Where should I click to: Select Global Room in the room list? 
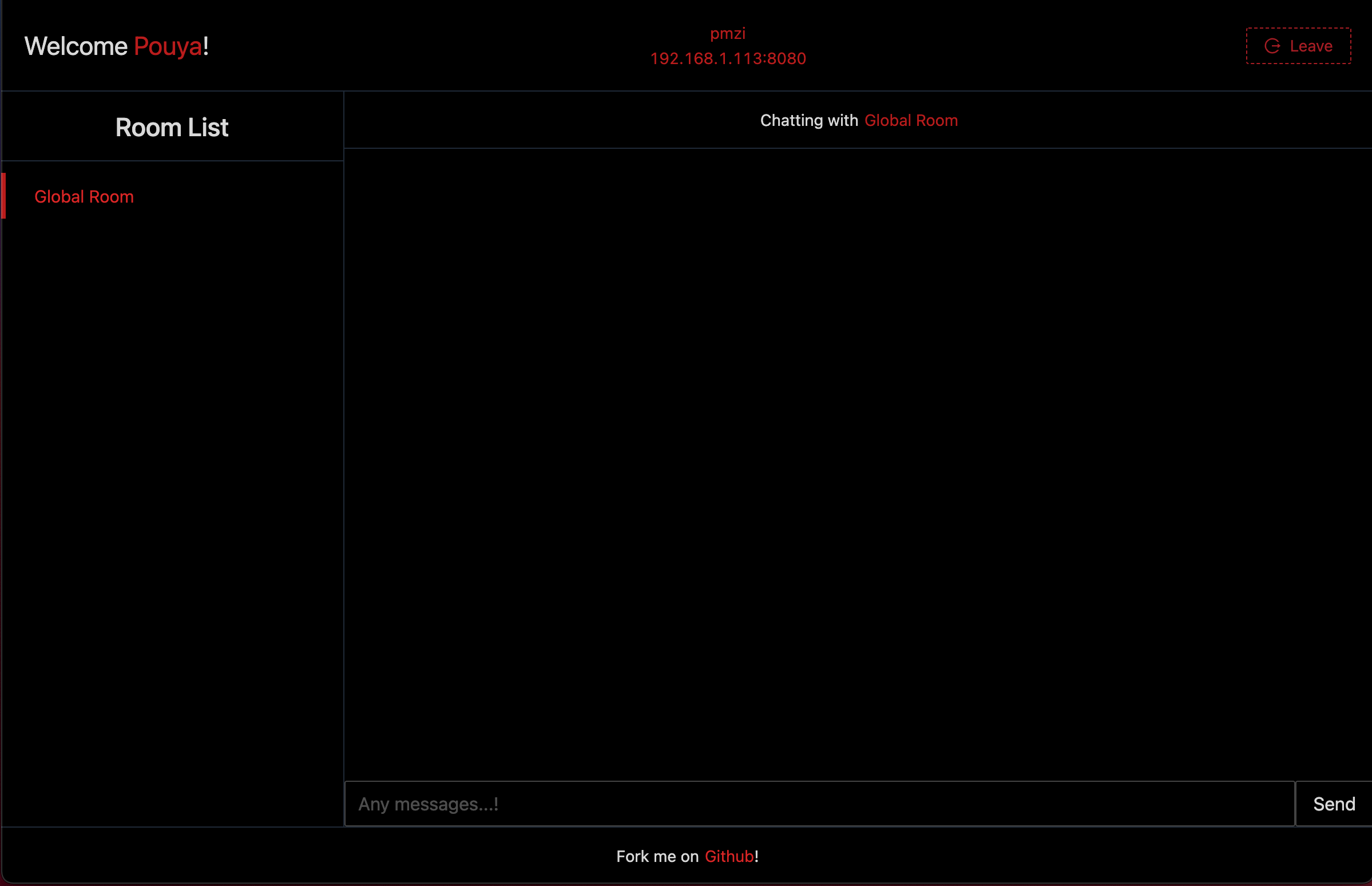coord(173,196)
